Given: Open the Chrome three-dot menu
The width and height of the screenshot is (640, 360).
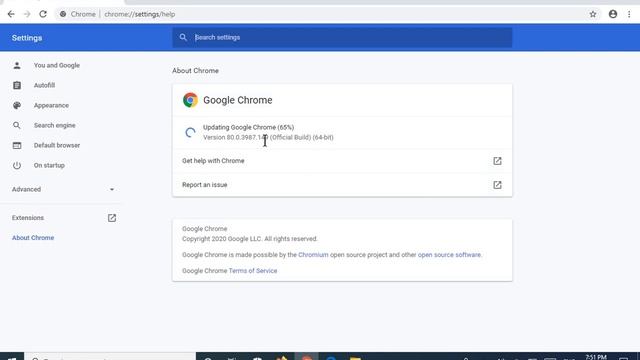Looking at the screenshot, I should click(x=629, y=14).
